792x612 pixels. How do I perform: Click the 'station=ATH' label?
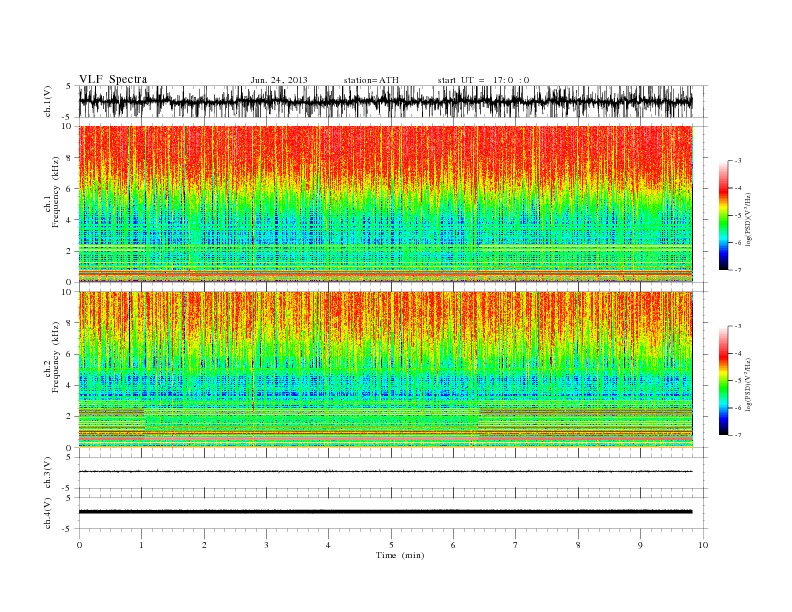[371, 80]
